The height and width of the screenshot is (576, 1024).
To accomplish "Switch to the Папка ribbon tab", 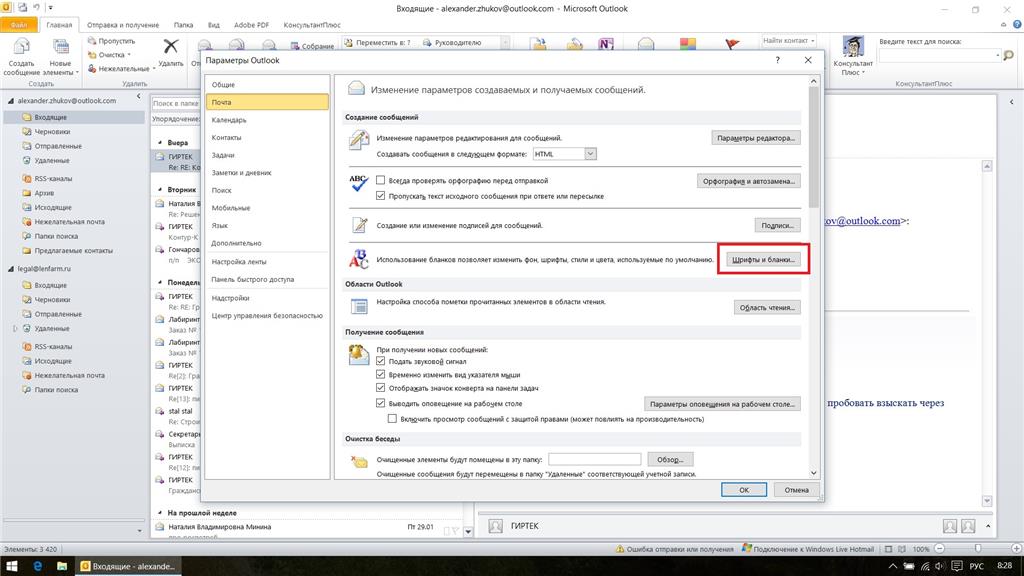I will coord(183,25).
